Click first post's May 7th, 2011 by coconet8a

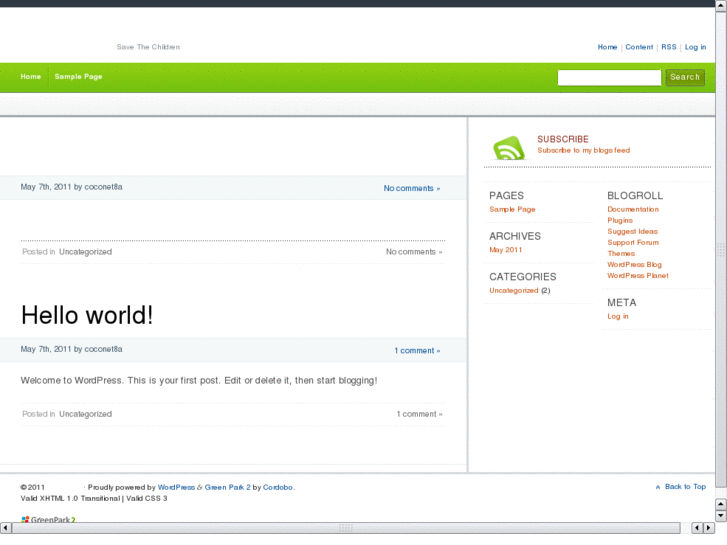click(x=71, y=187)
